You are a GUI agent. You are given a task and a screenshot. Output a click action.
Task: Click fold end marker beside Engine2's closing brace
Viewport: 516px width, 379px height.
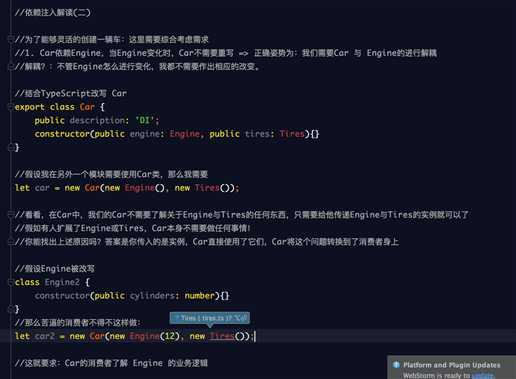point(11,309)
